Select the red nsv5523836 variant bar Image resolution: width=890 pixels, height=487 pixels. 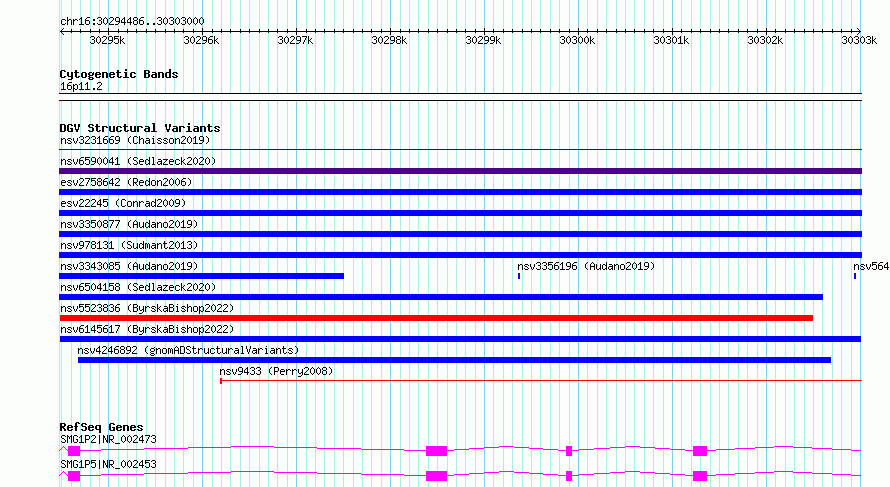point(436,318)
